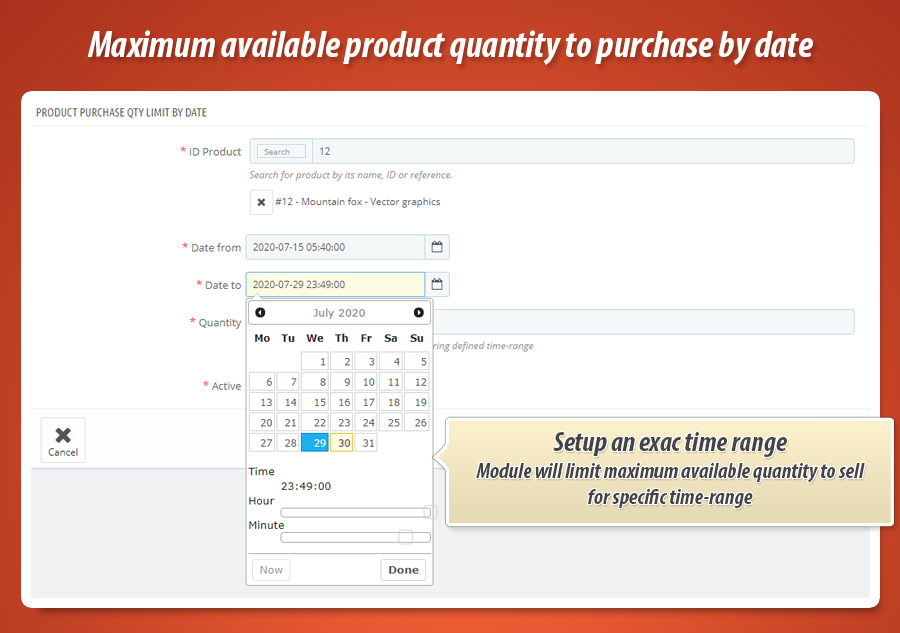
Task: Click the Minute slider handle
Action: tap(405, 537)
